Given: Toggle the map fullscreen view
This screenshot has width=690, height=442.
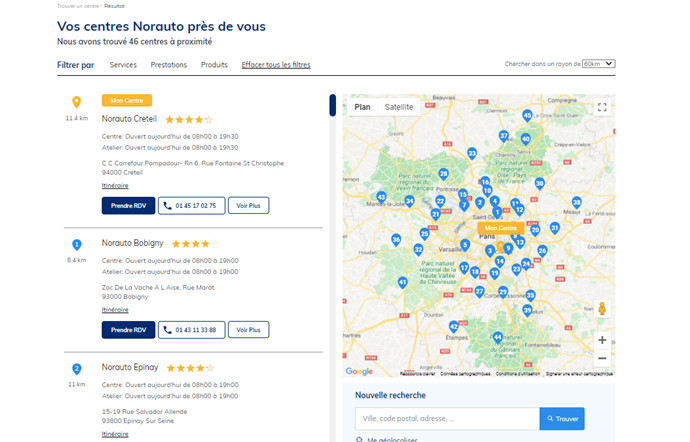Looking at the screenshot, I should point(602,107).
